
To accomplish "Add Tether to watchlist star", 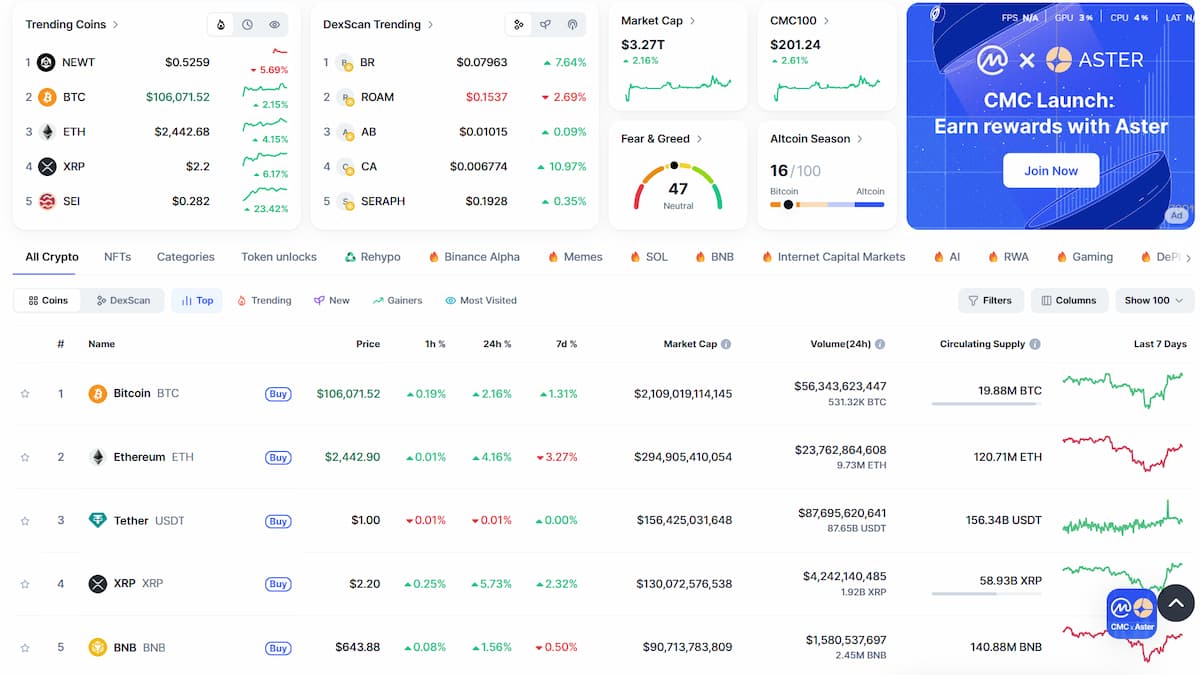I will [x=25, y=521].
